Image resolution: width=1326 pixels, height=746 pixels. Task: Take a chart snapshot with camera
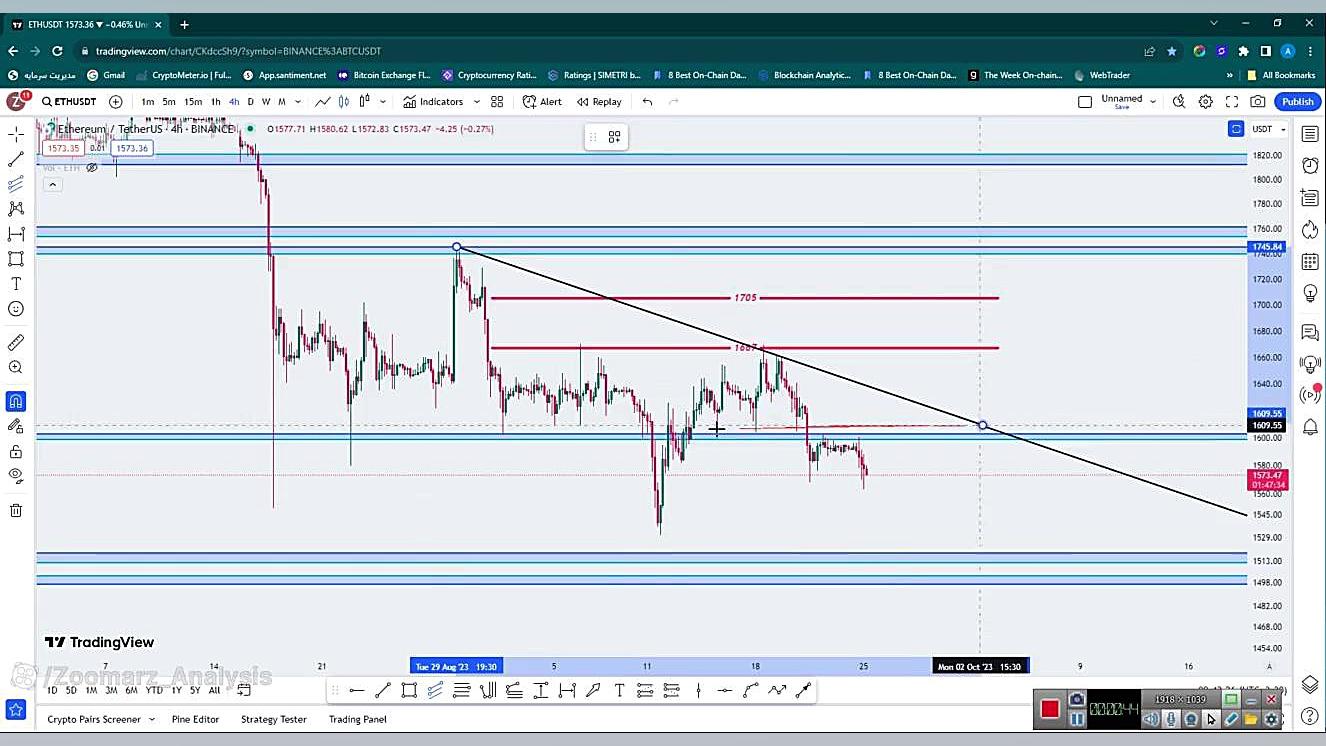[x=1258, y=102]
